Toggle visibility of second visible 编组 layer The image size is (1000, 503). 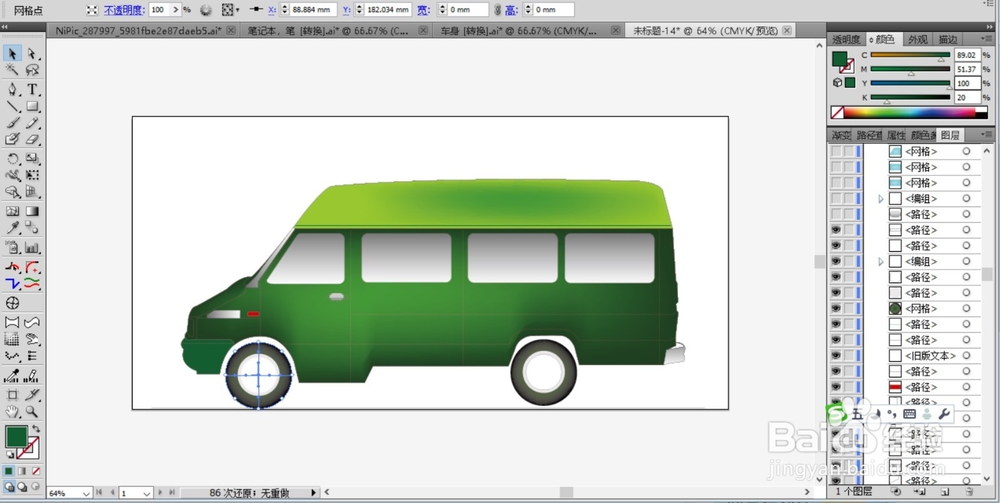[835, 261]
